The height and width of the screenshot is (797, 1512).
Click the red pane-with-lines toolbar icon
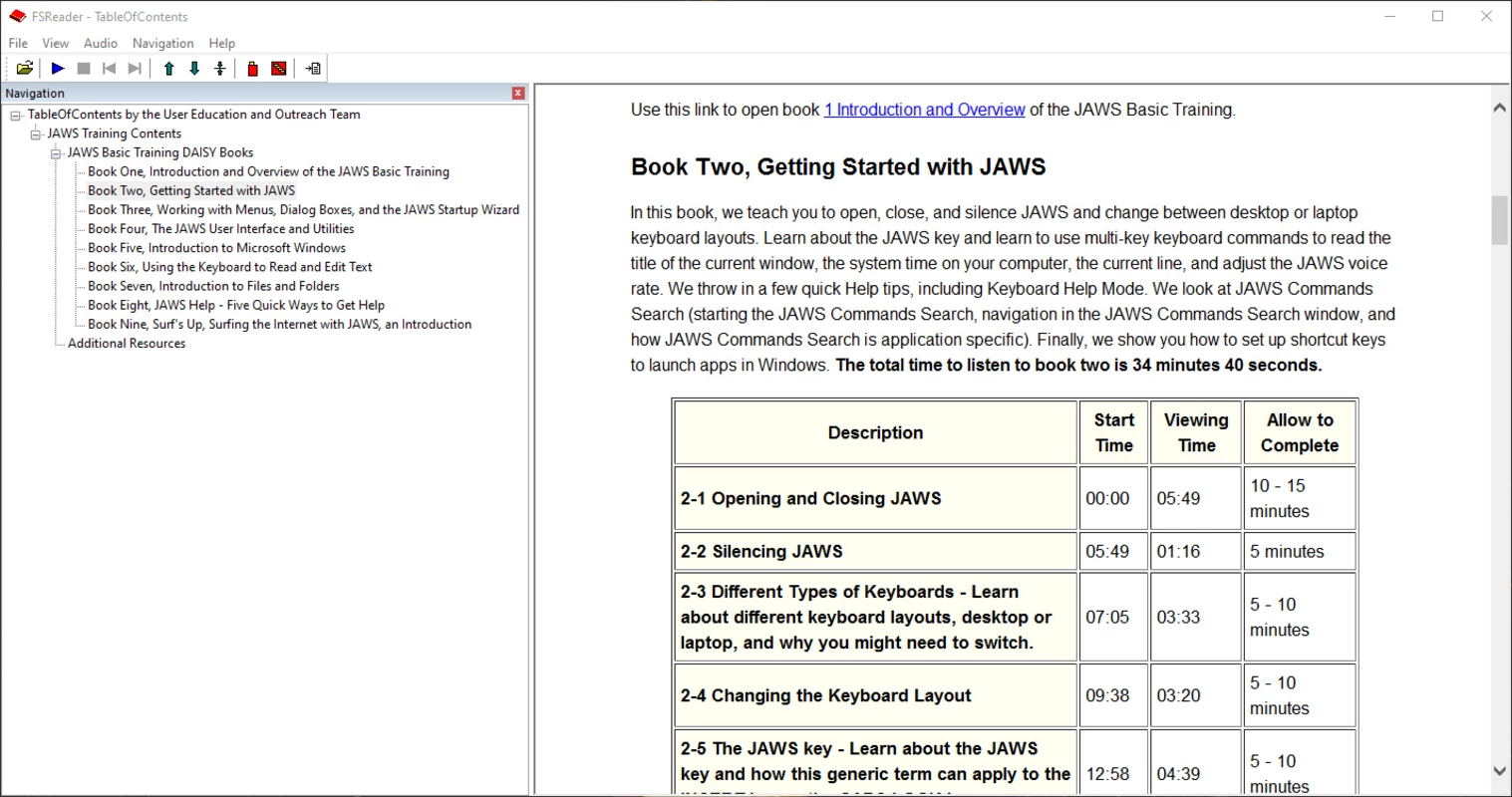click(x=279, y=68)
